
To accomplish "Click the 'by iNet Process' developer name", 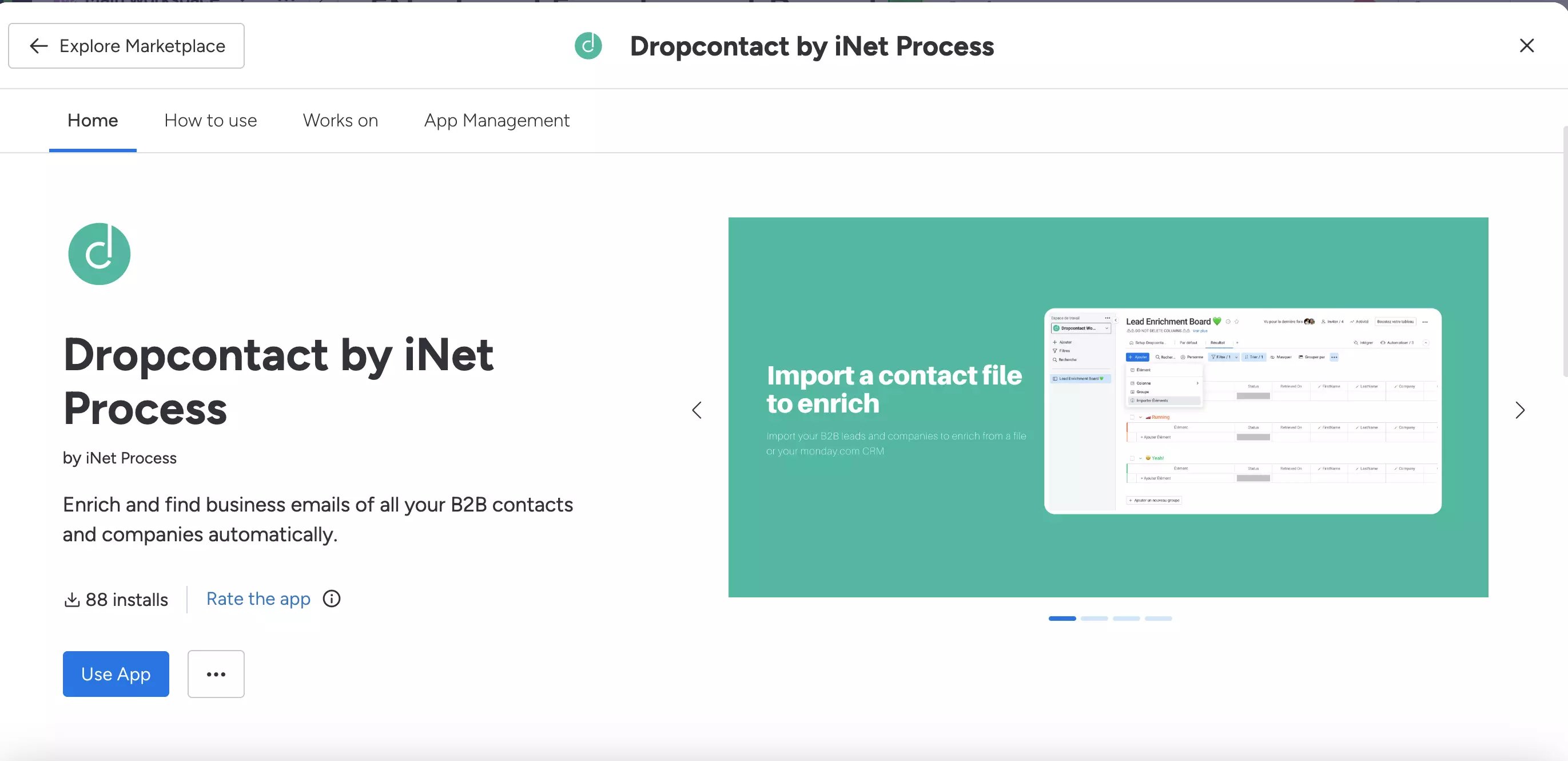I will click(120, 458).
